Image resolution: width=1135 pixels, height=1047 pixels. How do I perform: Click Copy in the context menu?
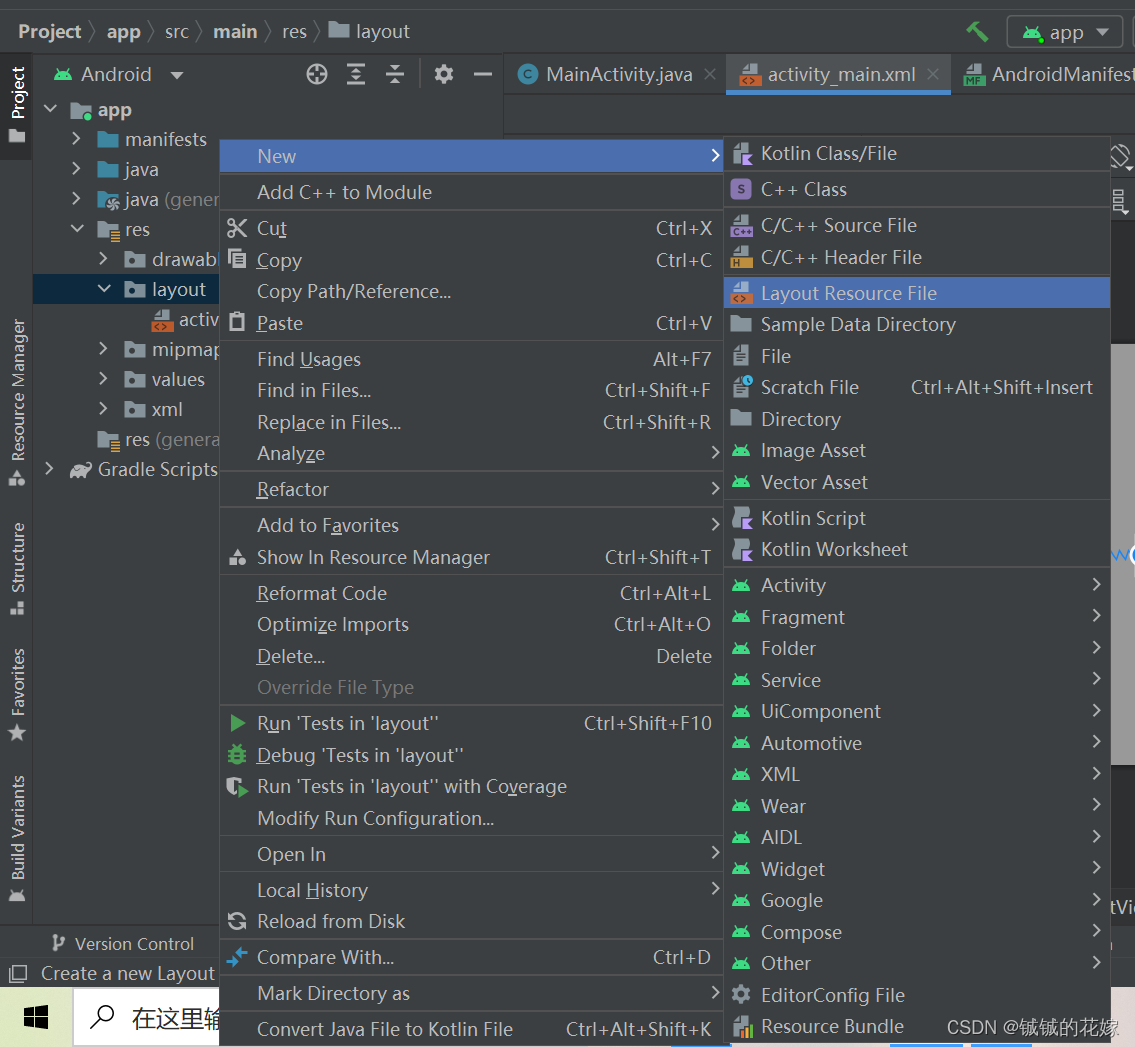point(471,260)
